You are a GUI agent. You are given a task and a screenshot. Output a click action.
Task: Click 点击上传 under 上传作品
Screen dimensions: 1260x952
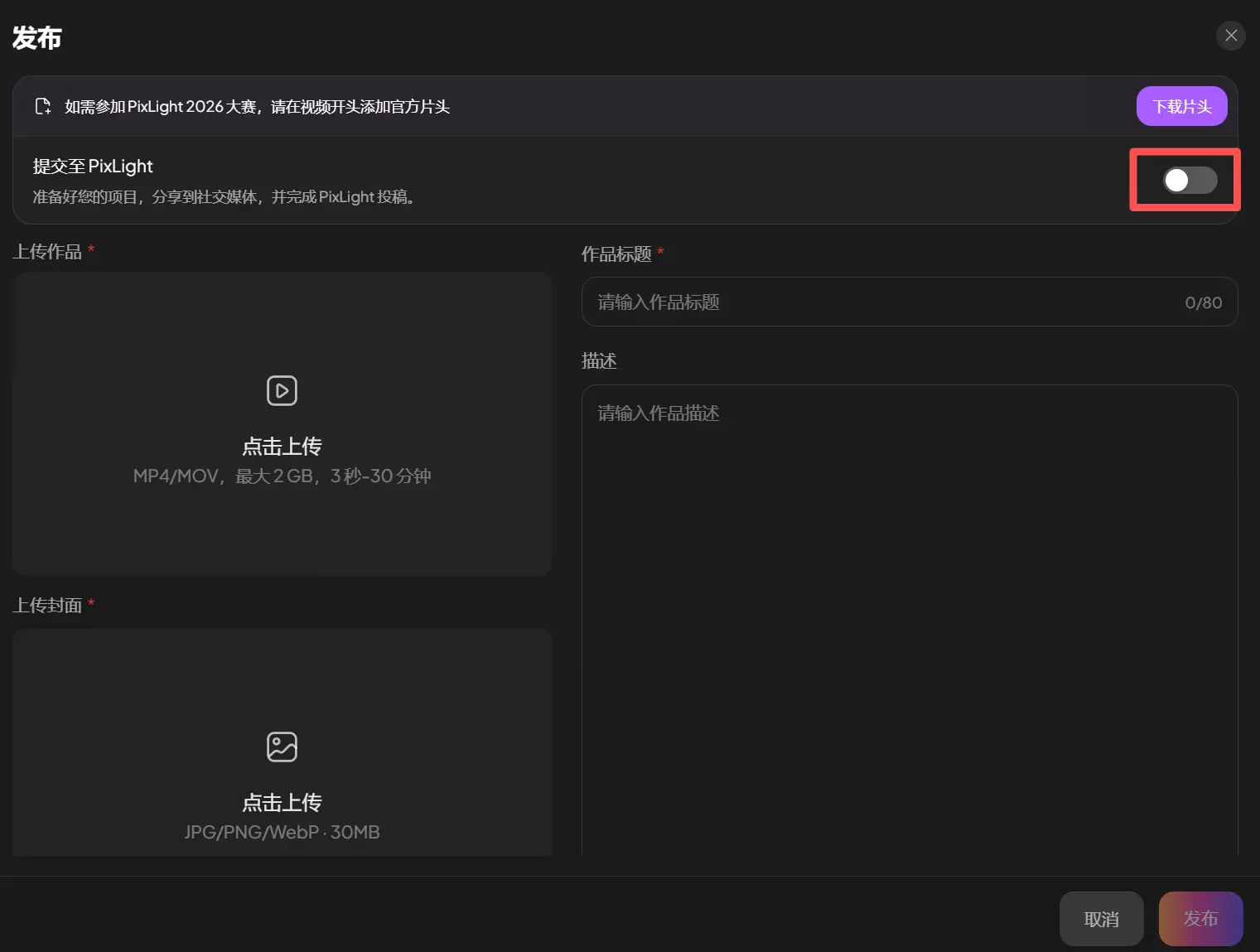tap(282, 447)
